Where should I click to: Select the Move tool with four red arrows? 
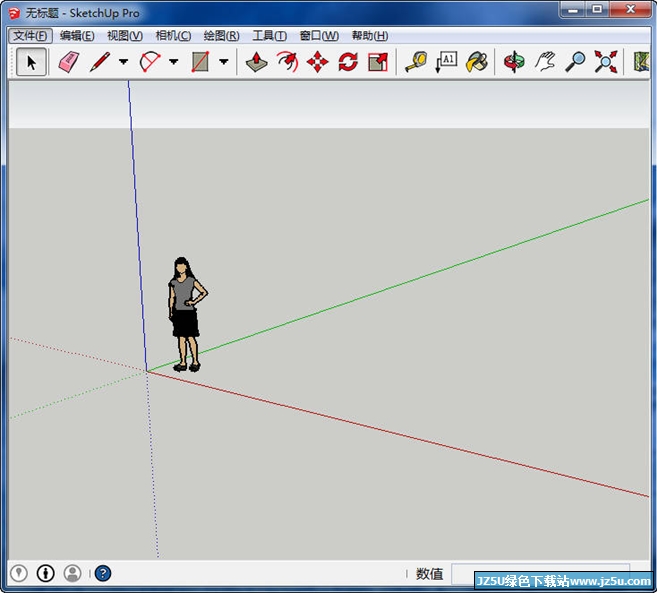[x=318, y=62]
